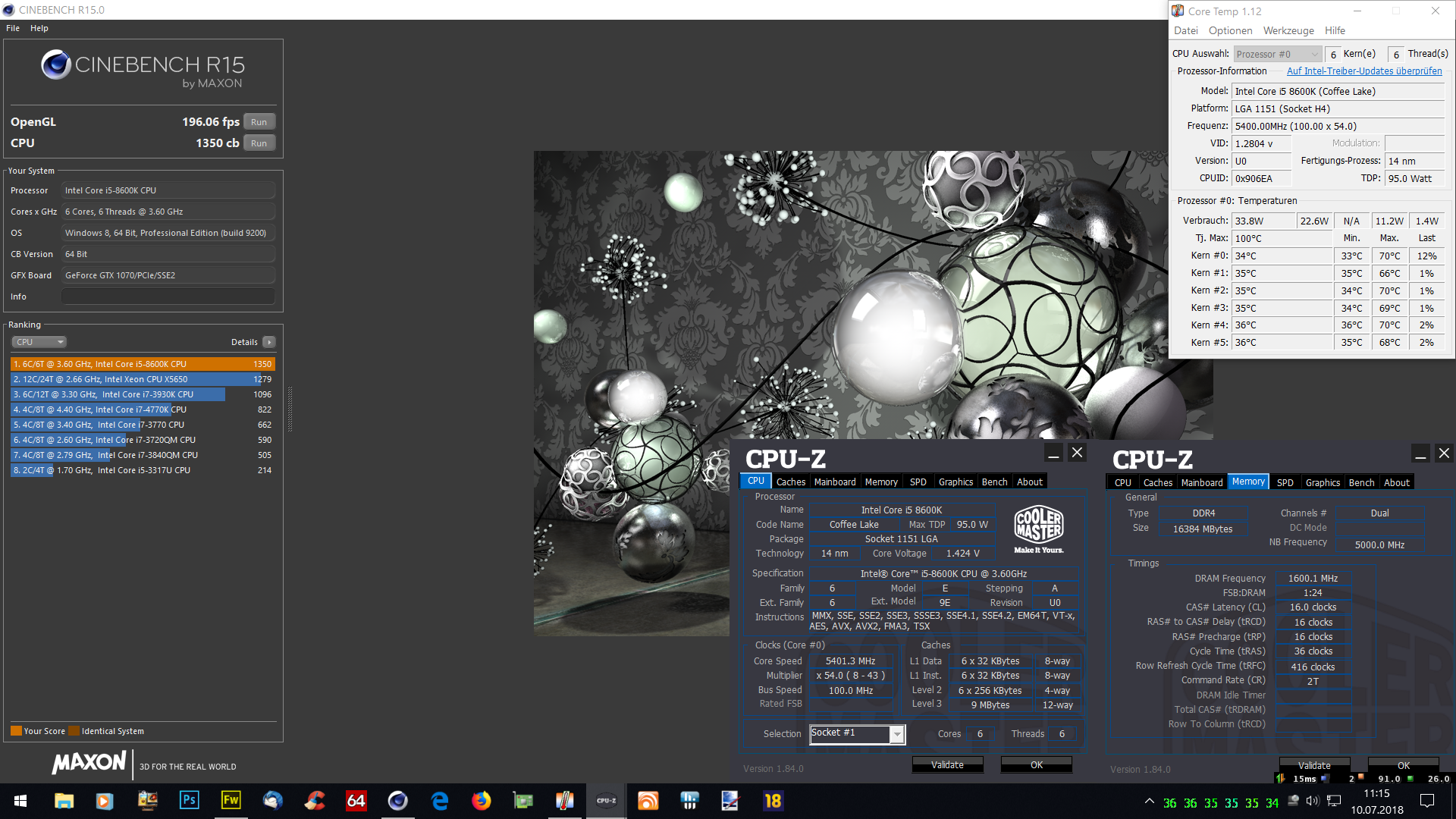Select ranking row Intel Core i7-4770K CPU
The height and width of the screenshot is (819, 1456).
(x=143, y=409)
